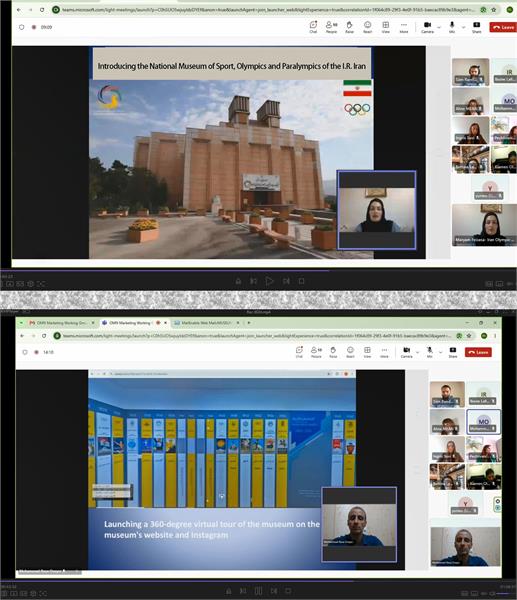The image size is (517, 600).
Task: Reload the page in the lower browser
Action: (x=44, y=336)
